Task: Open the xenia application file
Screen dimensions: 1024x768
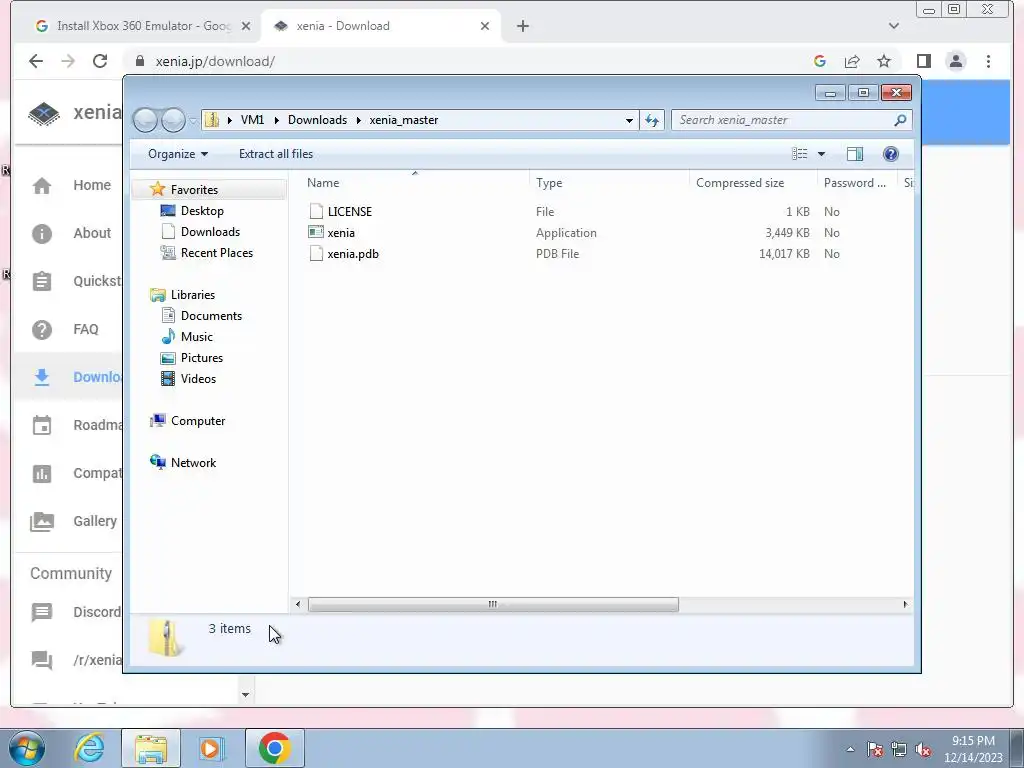Action: [x=341, y=232]
